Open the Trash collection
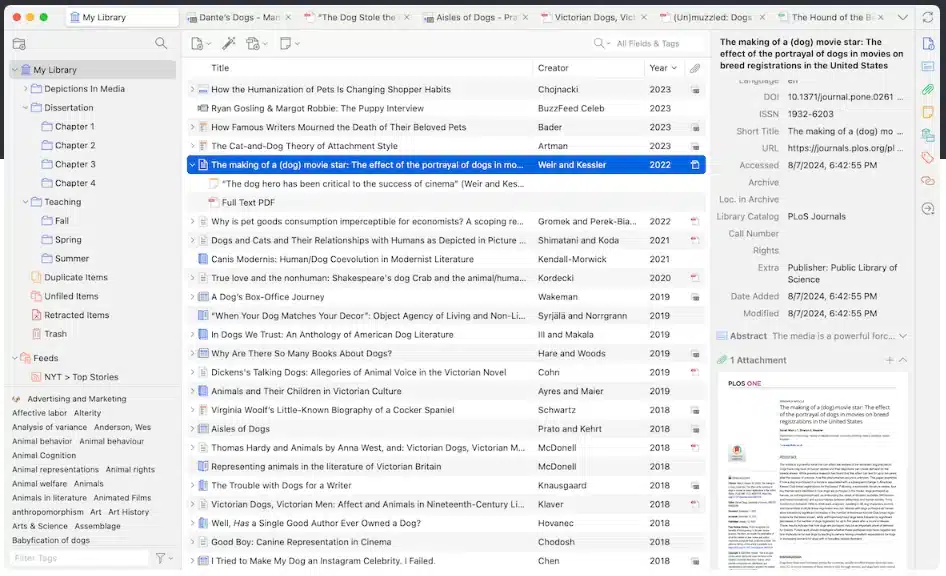 click(55, 334)
